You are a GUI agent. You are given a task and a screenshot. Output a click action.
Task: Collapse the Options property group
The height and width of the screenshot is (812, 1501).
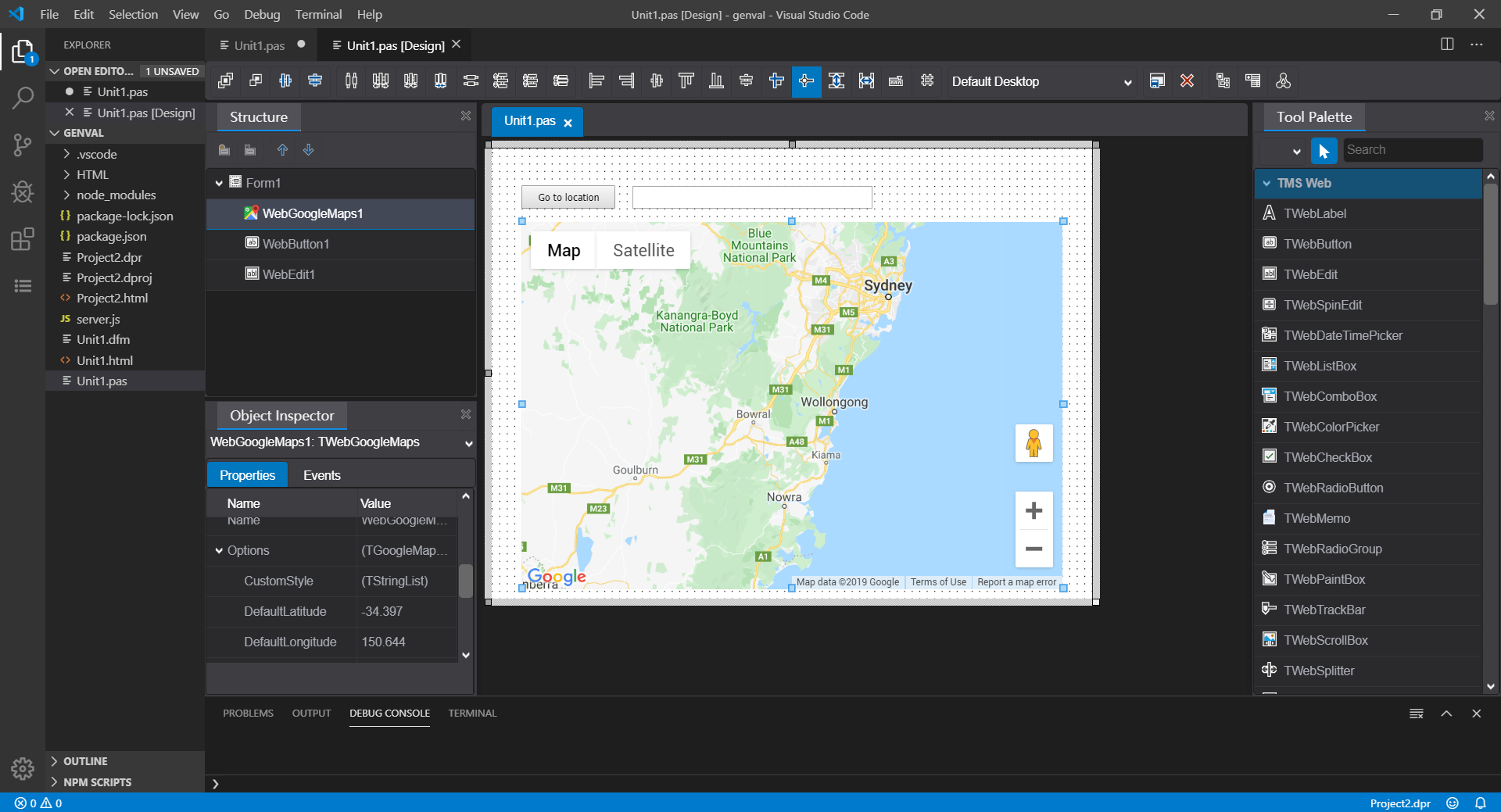pos(219,550)
